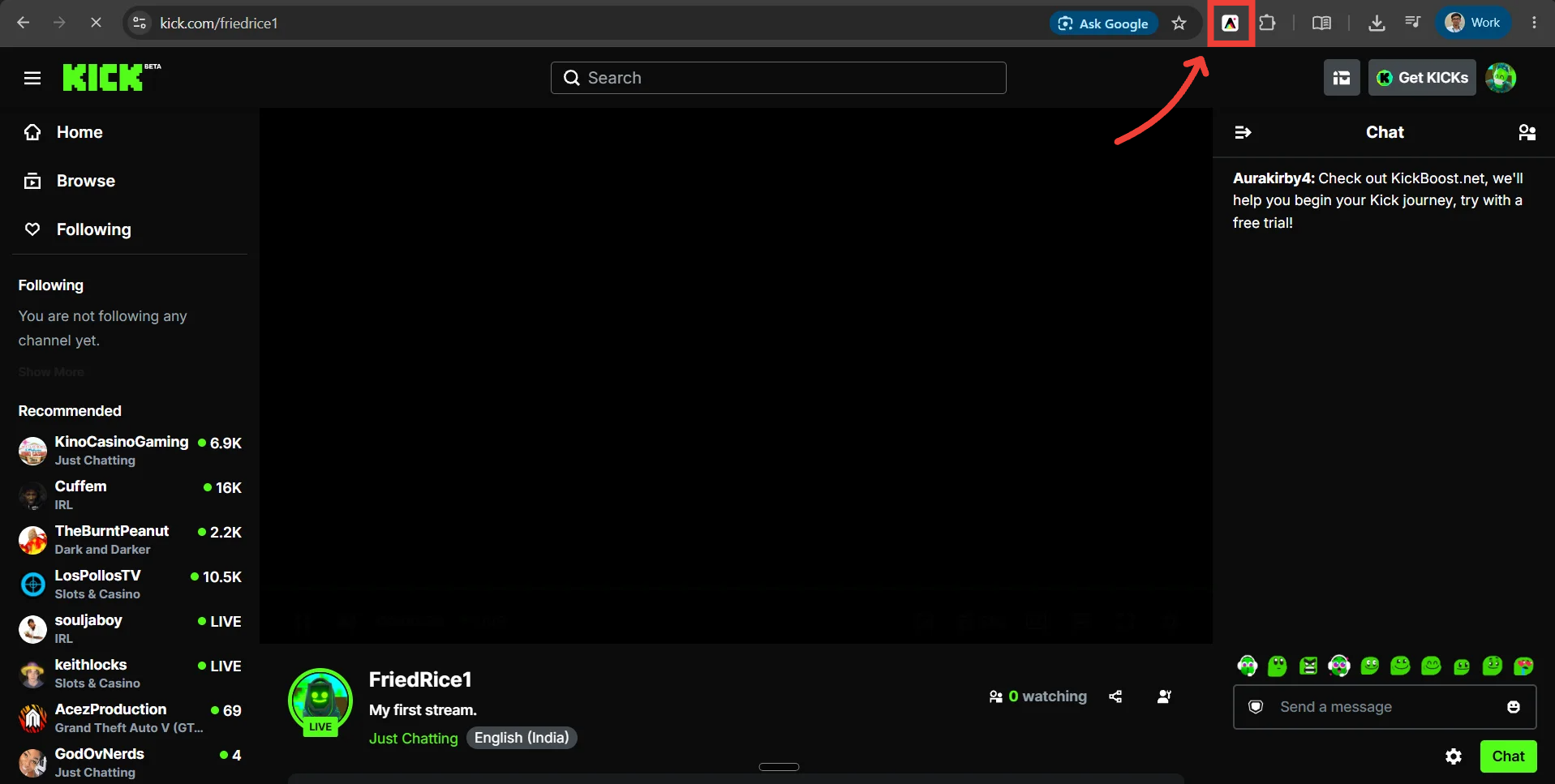Insert the kissing headphones emote
The image size is (1555, 784).
[1248, 666]
